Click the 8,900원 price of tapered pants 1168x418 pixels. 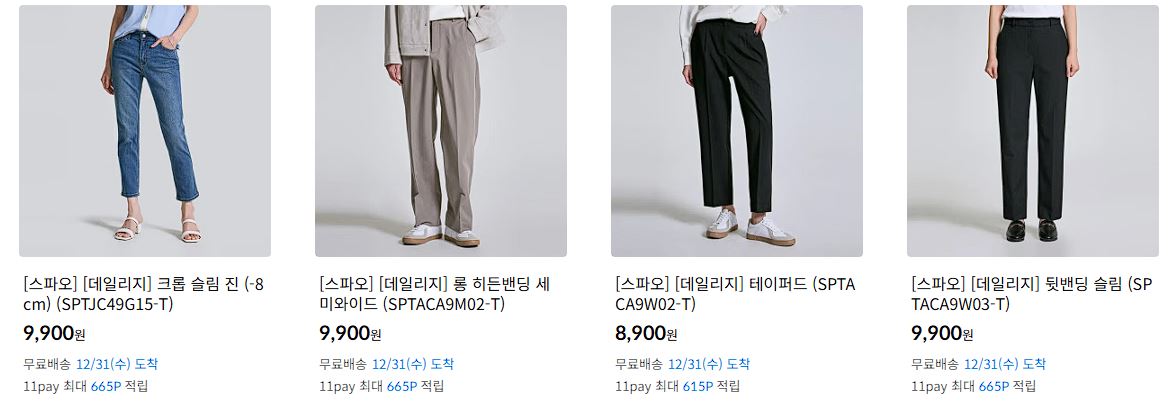646,333
